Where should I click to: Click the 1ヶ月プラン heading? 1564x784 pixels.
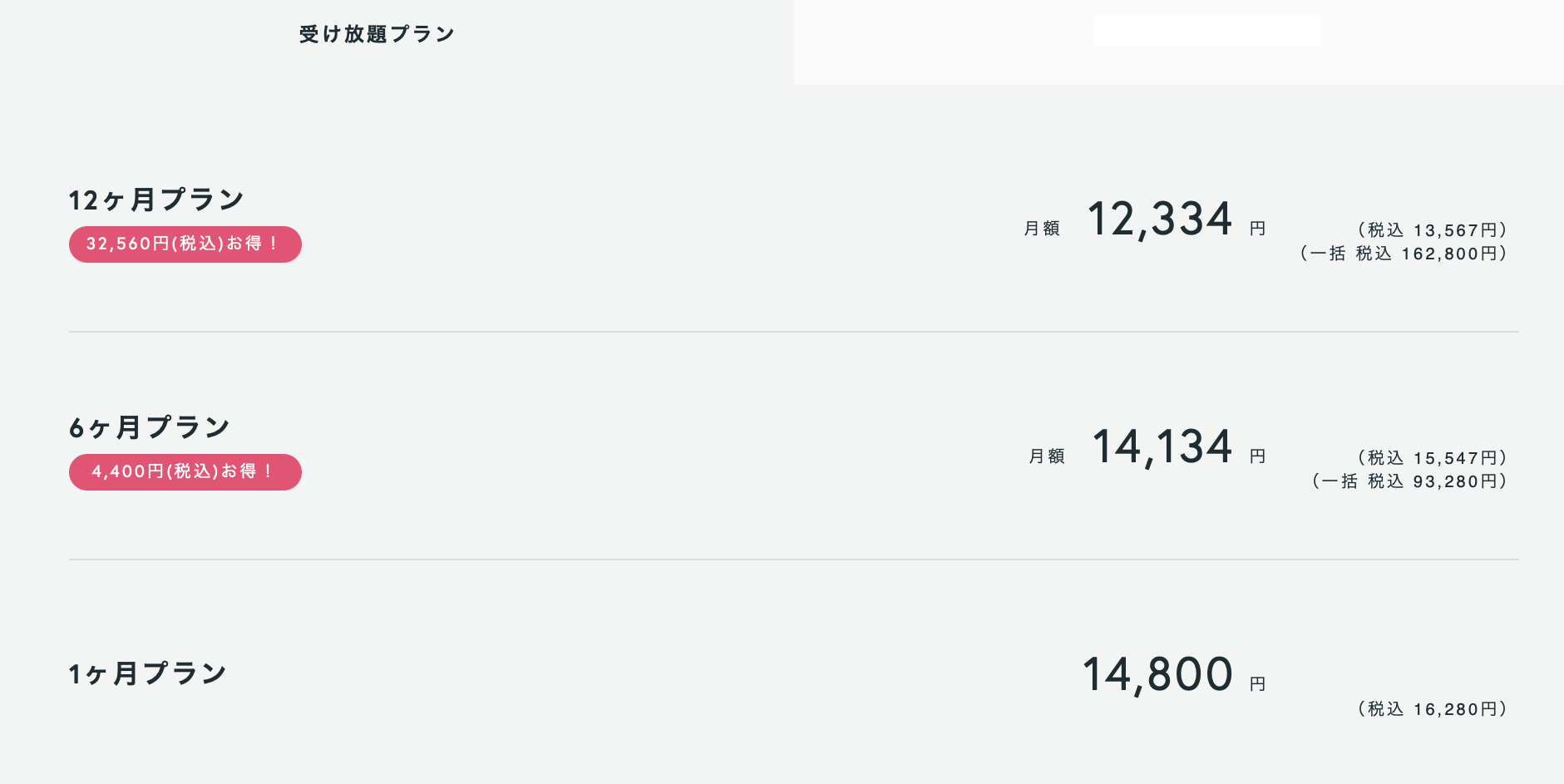pyautogui.click(x=148, y=674)
